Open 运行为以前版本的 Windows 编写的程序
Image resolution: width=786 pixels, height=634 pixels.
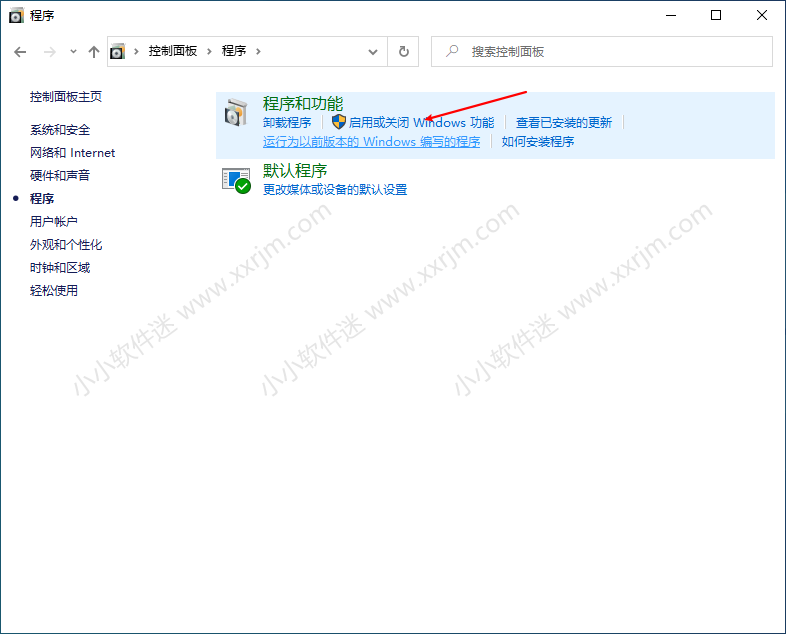[371, 142]
